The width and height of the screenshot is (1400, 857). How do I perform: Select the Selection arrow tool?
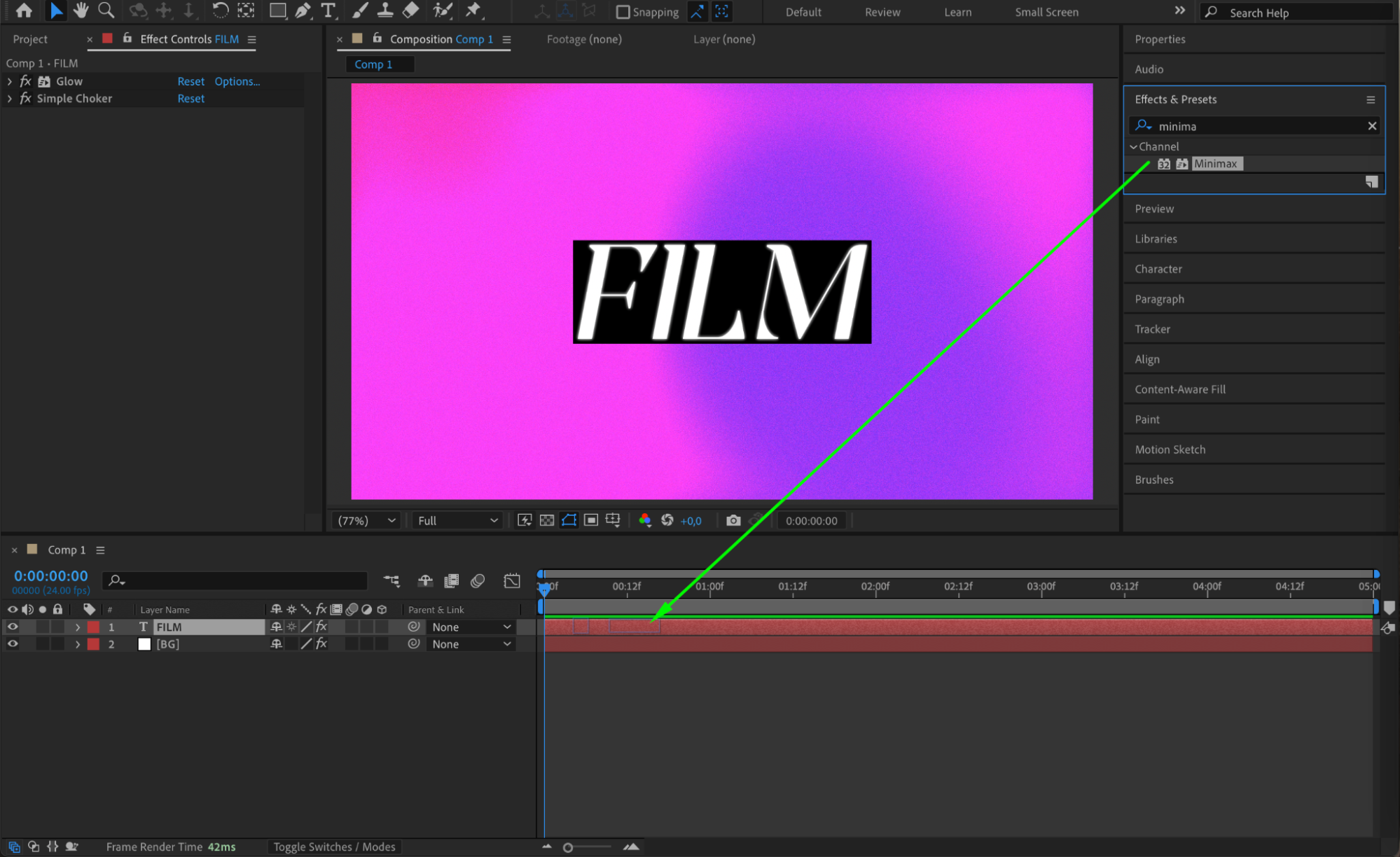[x=56, y=11]
